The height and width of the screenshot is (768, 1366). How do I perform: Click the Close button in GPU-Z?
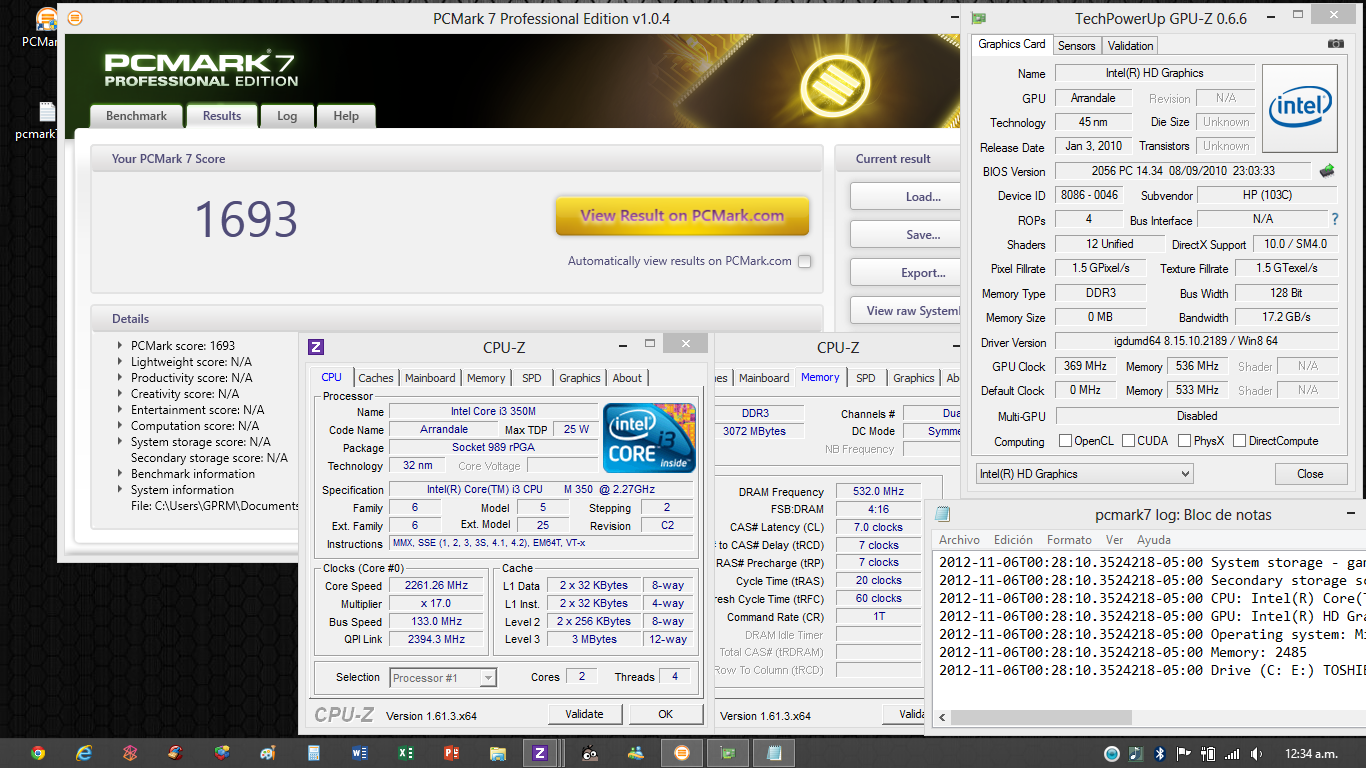pyautogui.click(x=1310, y=474)
